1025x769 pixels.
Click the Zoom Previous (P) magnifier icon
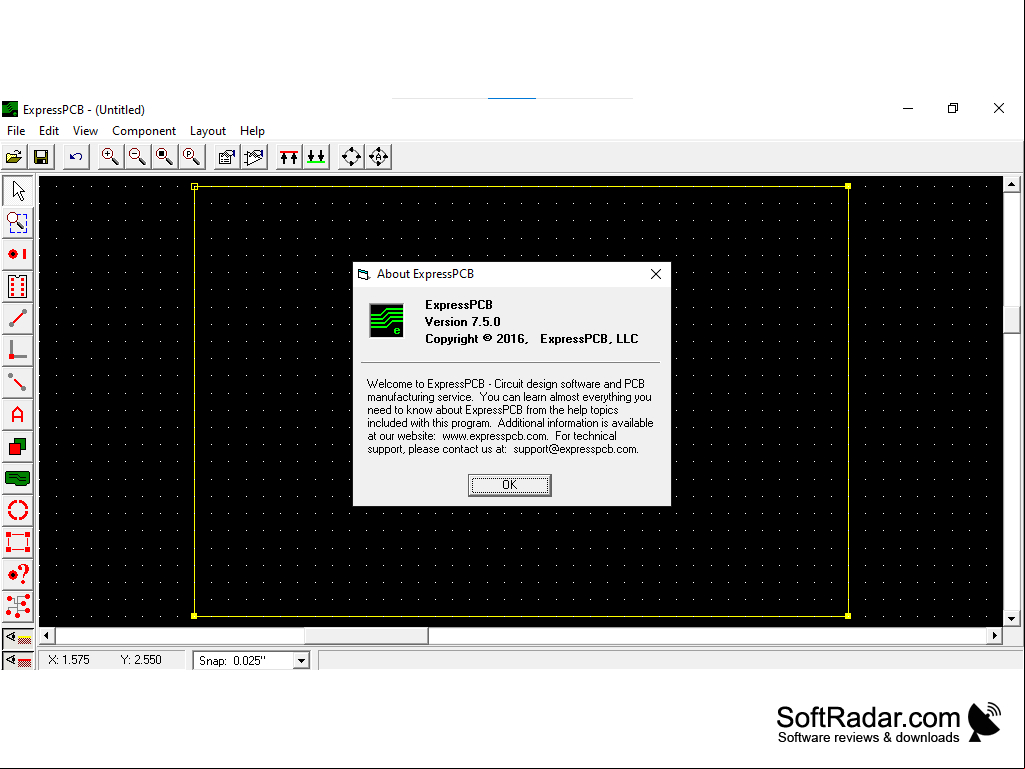(192, 157)
